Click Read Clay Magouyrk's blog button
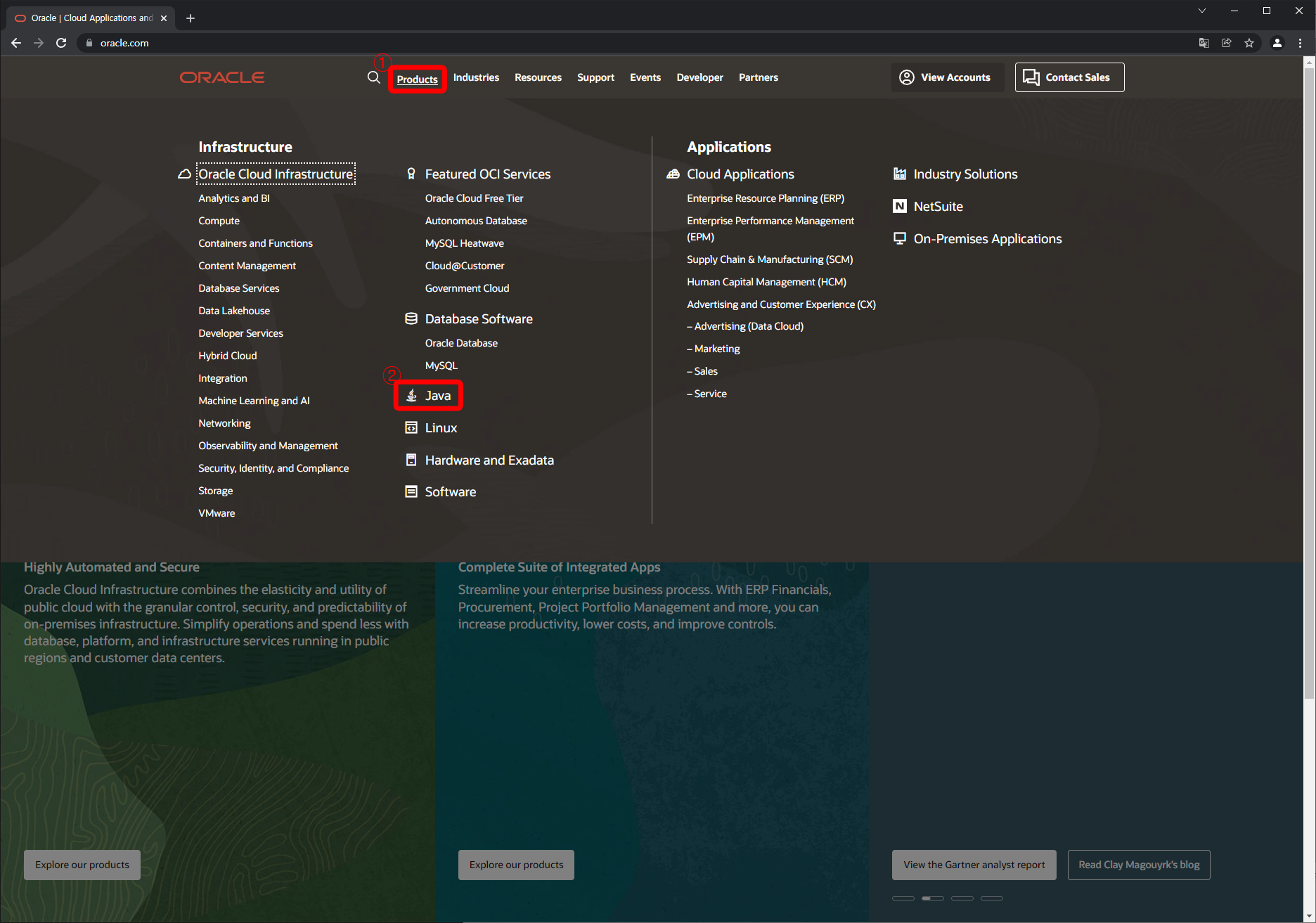 [x=1139, y=865]
